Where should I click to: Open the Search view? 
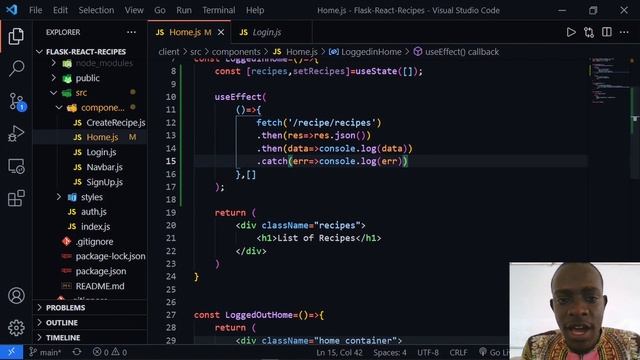click(x=16, y=68)
